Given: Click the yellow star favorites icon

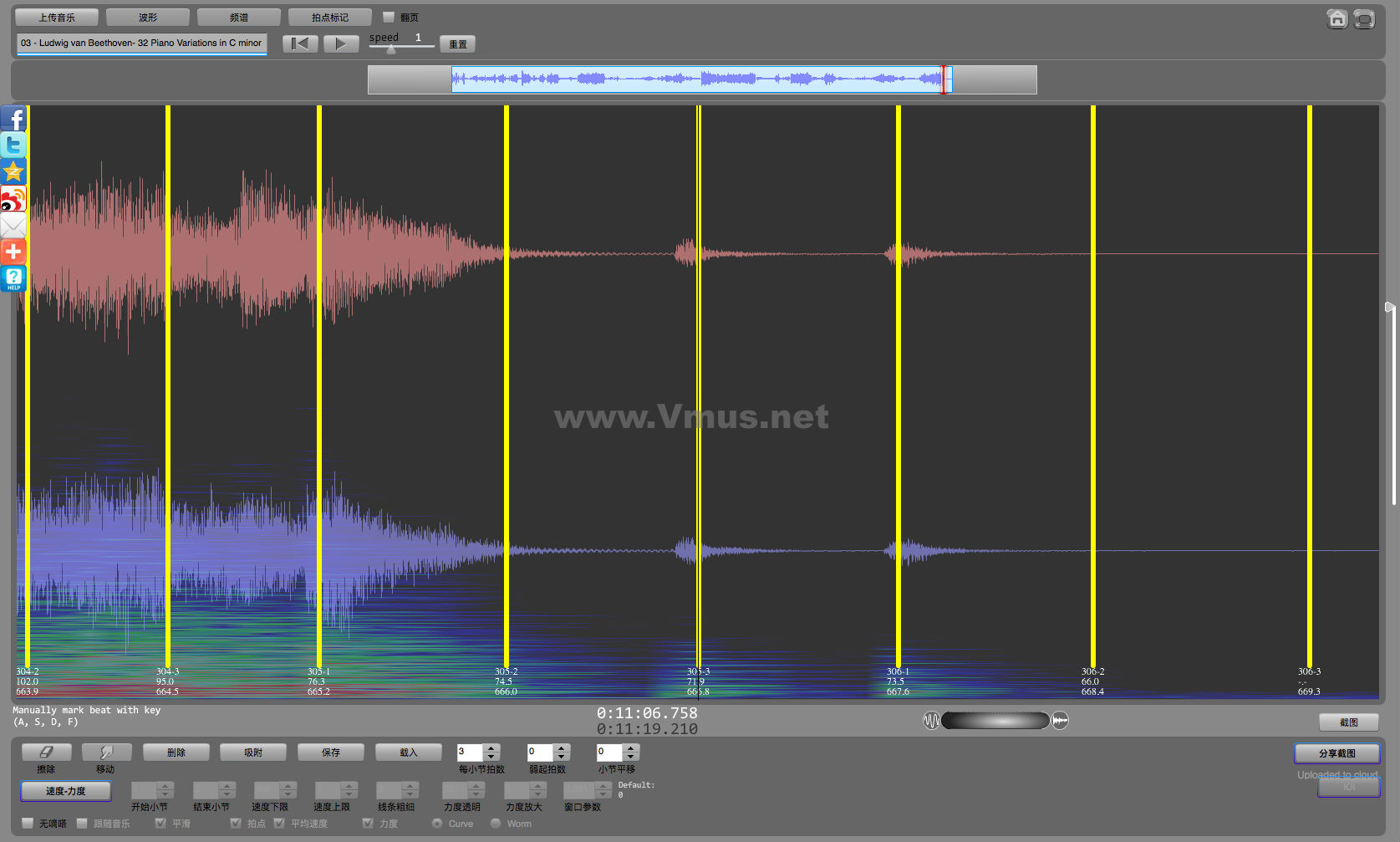Looking at the screenshot, I should [x=13, y=171].
